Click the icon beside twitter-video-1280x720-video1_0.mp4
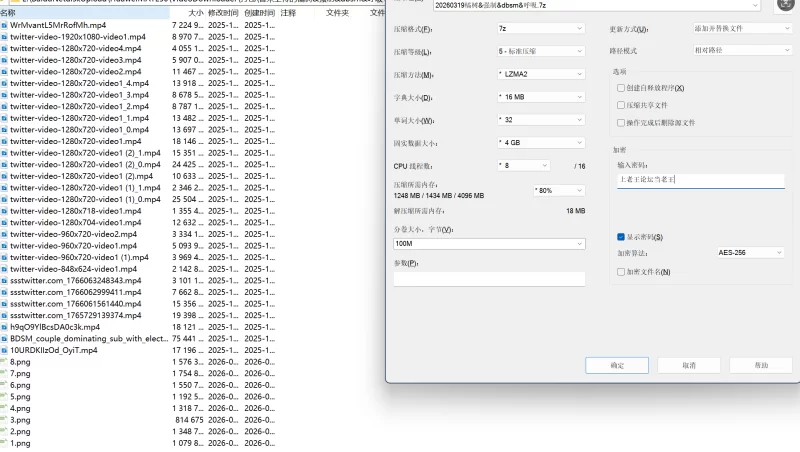Screen dimensions: 800x452 [x=4, y=130]
